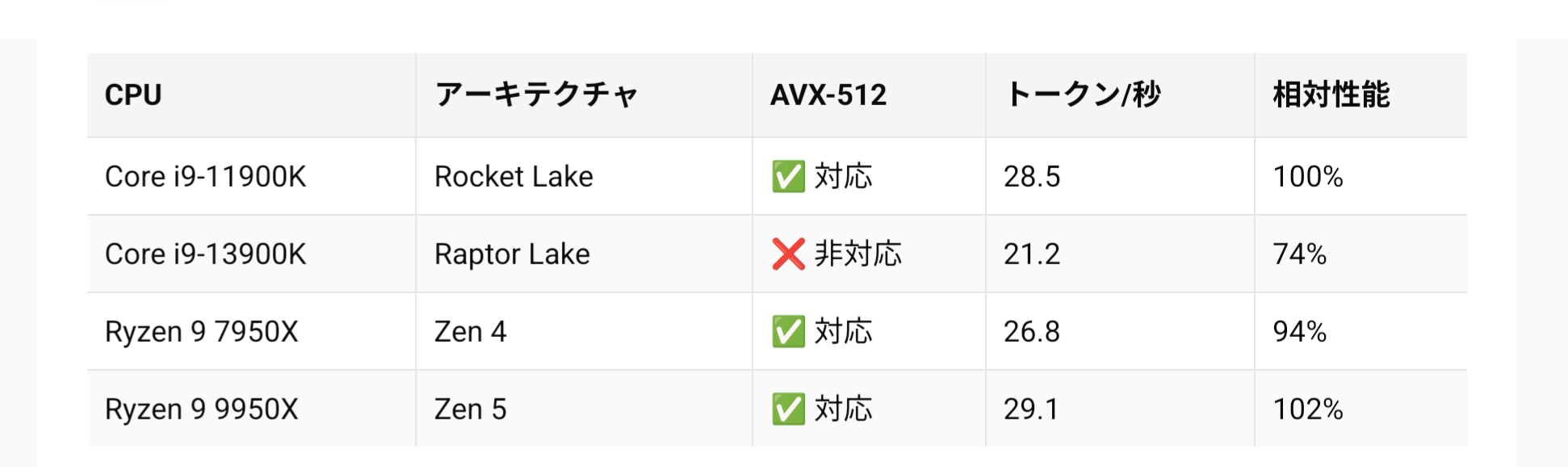The width and height of the screenshot is (1568, 467).
Task: Select the Ryzen 9 9950X cell
Action: tap(202, 410)
